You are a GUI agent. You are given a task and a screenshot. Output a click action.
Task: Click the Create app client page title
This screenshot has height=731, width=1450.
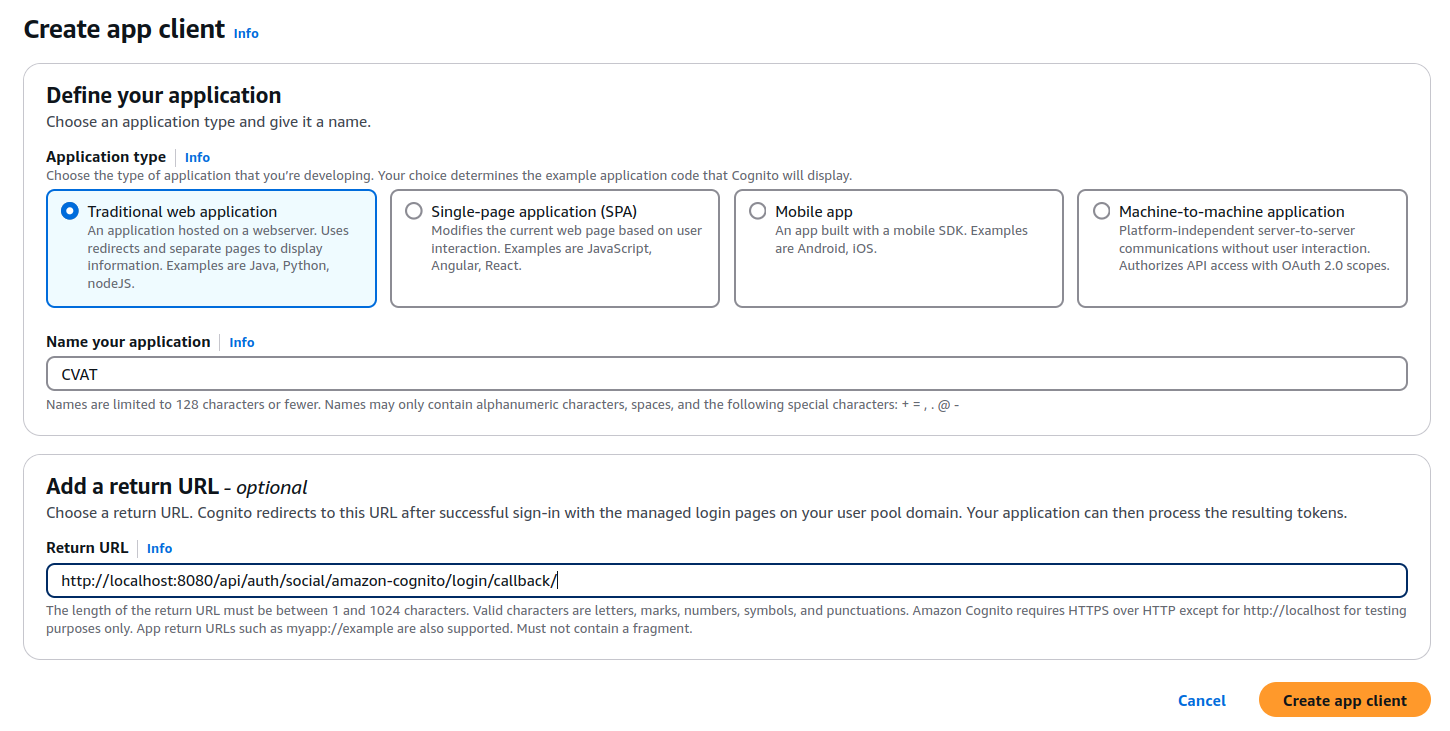pos(124,30)
